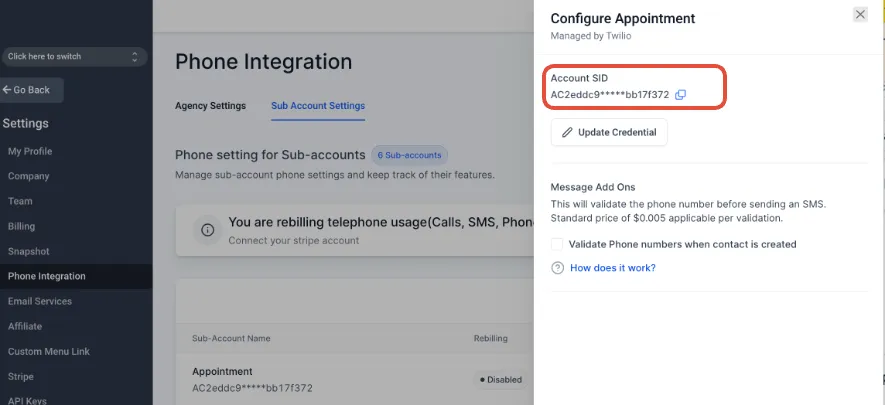Viewport: 885px width, 405px height.
Task: Click the help question mark icon
Action: click(557, 268)
